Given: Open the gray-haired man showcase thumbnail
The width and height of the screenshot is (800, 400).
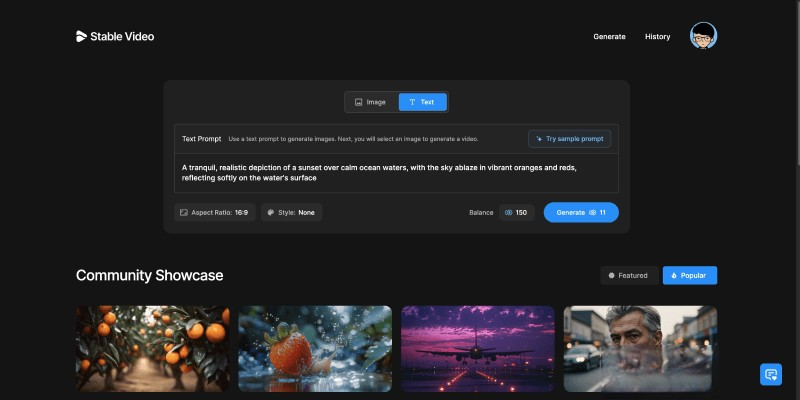Looking at the screenshot, I should [x=640, y=348].
